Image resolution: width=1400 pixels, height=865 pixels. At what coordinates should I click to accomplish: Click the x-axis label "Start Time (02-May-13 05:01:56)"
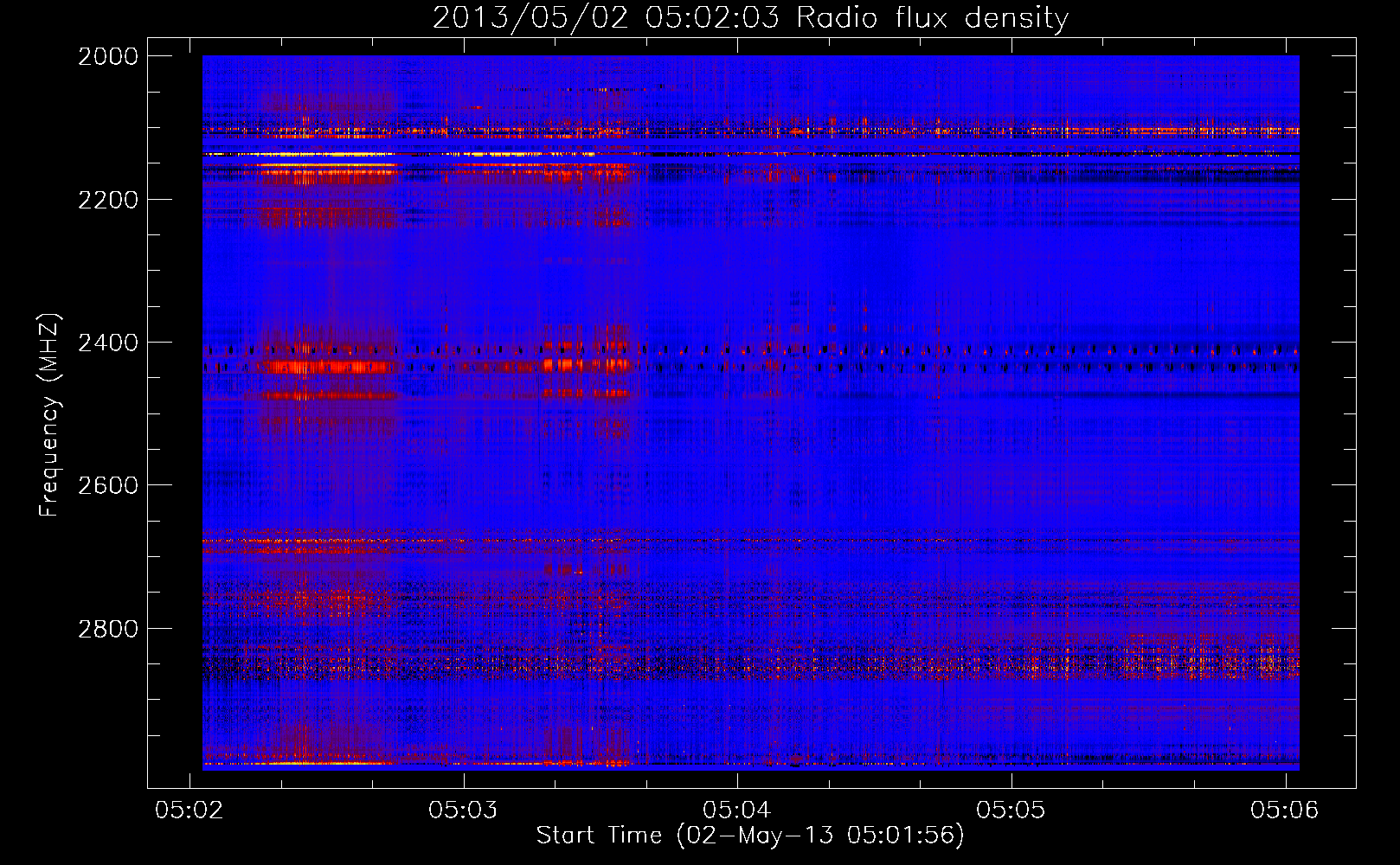[x=750, y=836]
